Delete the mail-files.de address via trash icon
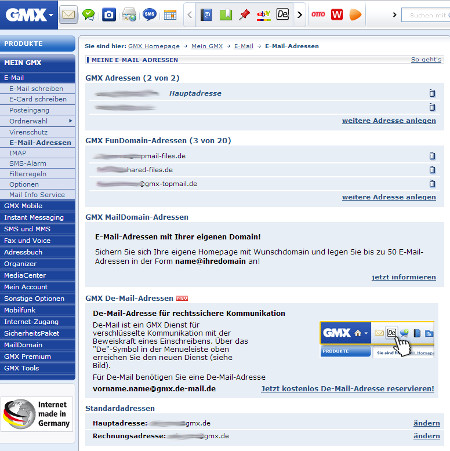450x451 pixels. [432, 156]
